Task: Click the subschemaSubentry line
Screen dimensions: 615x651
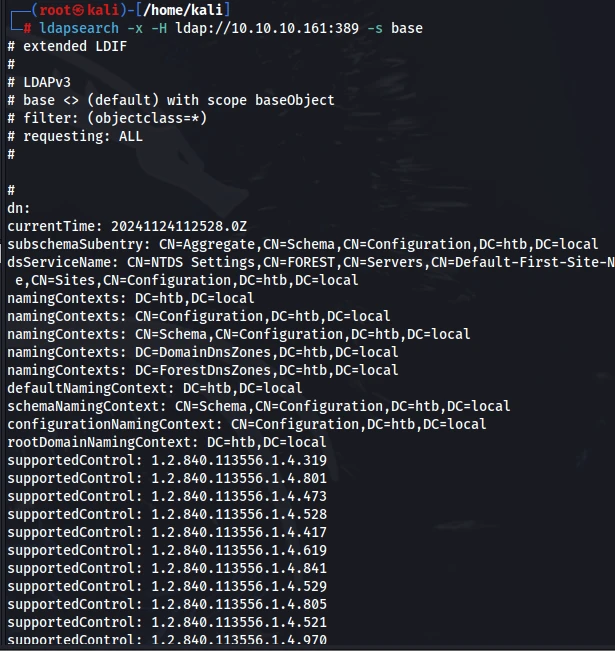Action: point(303,244)
